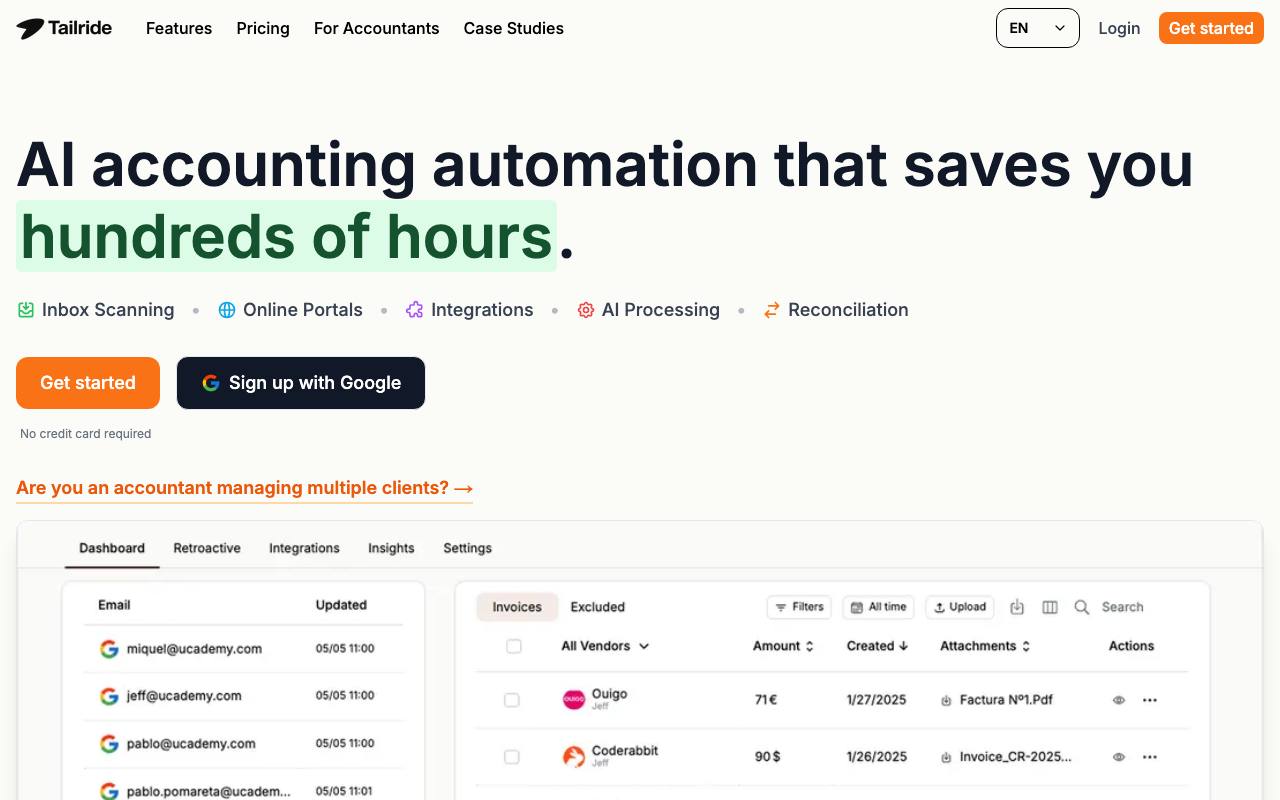
Task: Click the Tailride logo
Action: [x=64, y=28]
